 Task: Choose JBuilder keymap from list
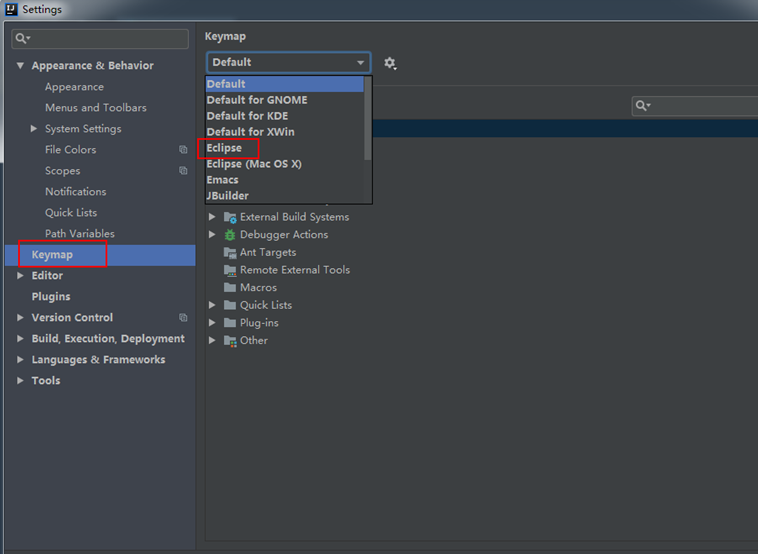285,196
